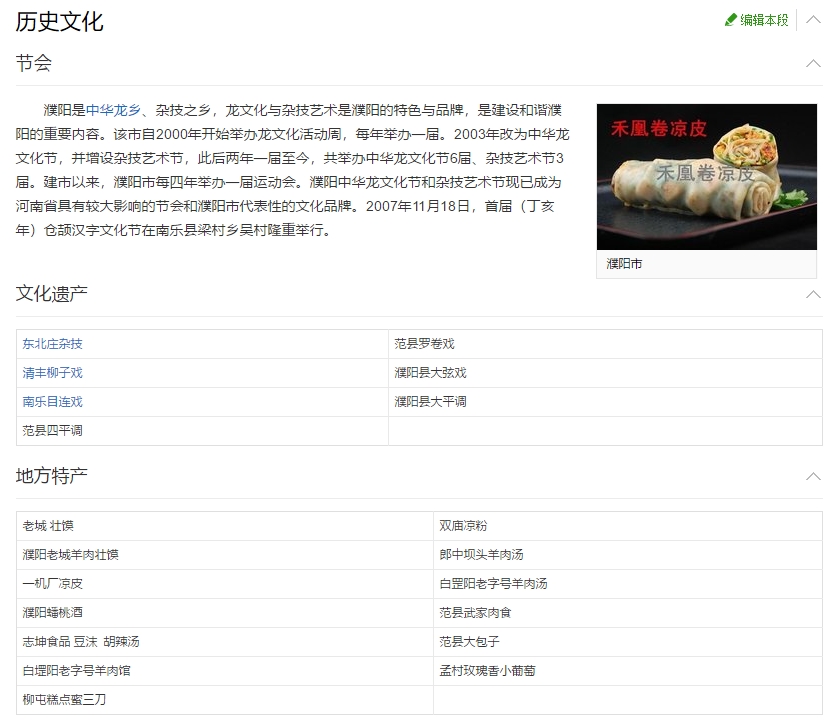
Task: Select the 一机厂凉皮 cell
Action: [x=225, y=584]
